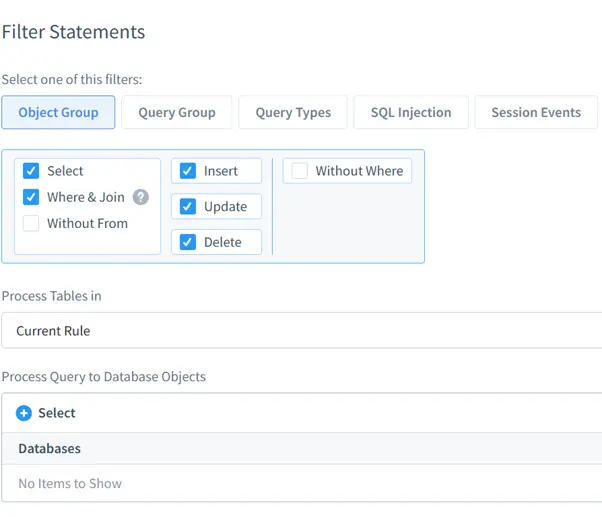Tick the Without Where checkbox

[x=300, y=171]
